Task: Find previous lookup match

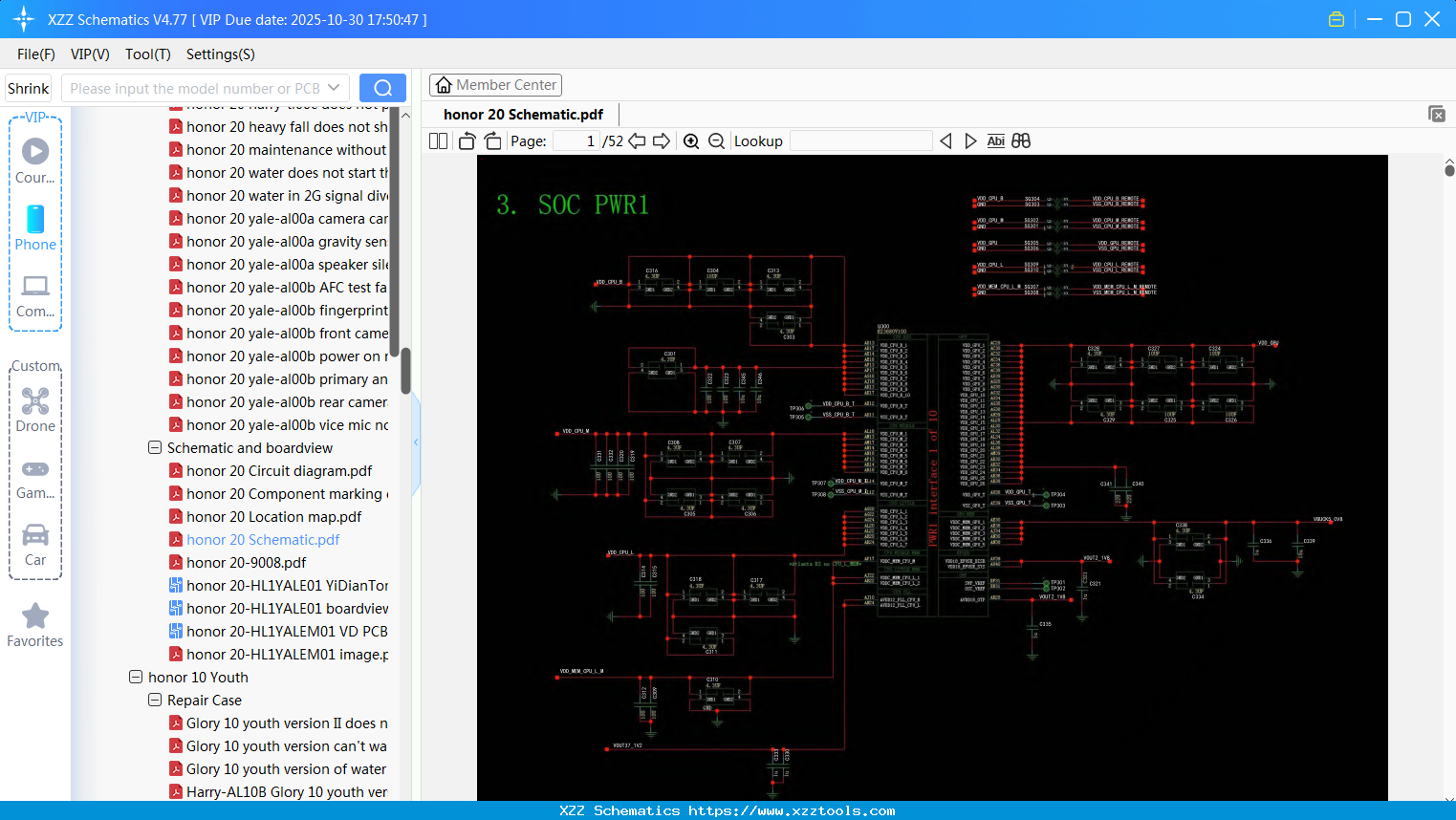Action: pos(945,141)
